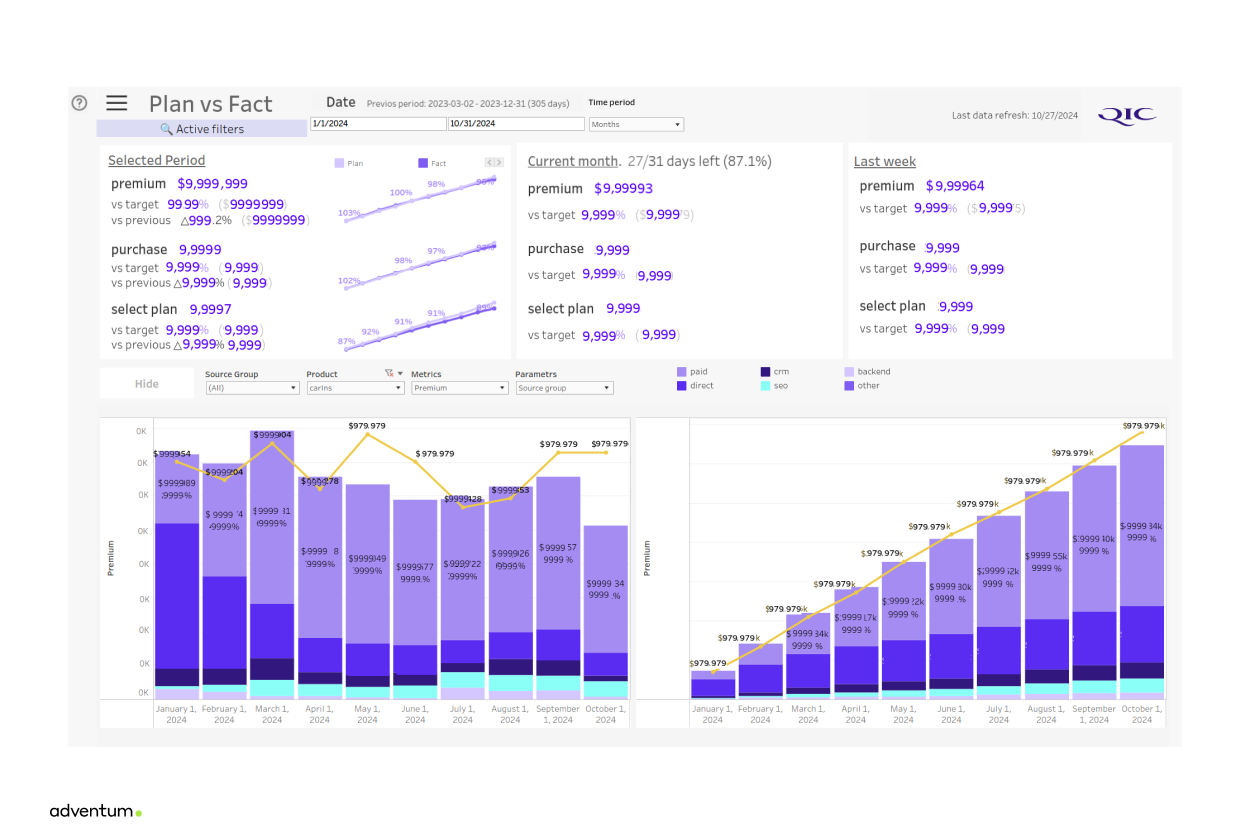Toggle the seo legend item

(x=774, y=385)
